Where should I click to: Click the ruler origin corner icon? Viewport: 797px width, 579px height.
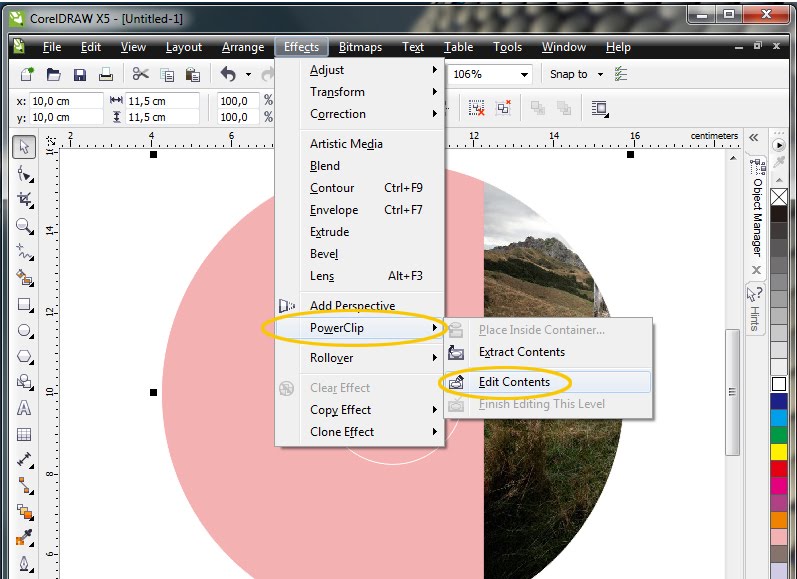pos(50,140)
